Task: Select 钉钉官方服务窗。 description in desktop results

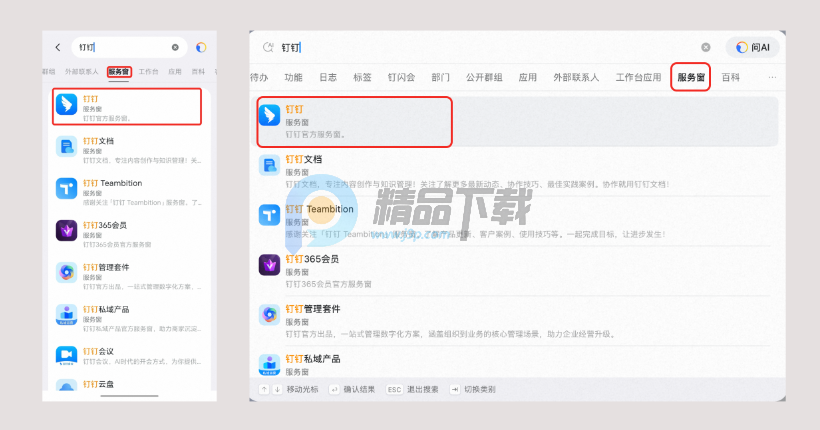Action: coord(315,134)
